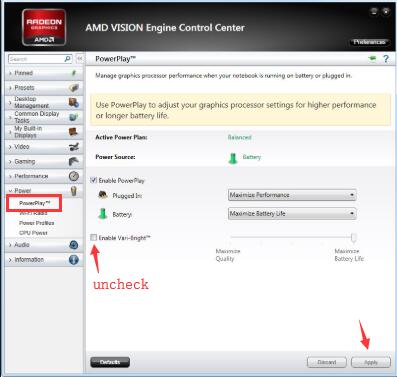Click the Presets sidebar icon

[x=74, y=88]
